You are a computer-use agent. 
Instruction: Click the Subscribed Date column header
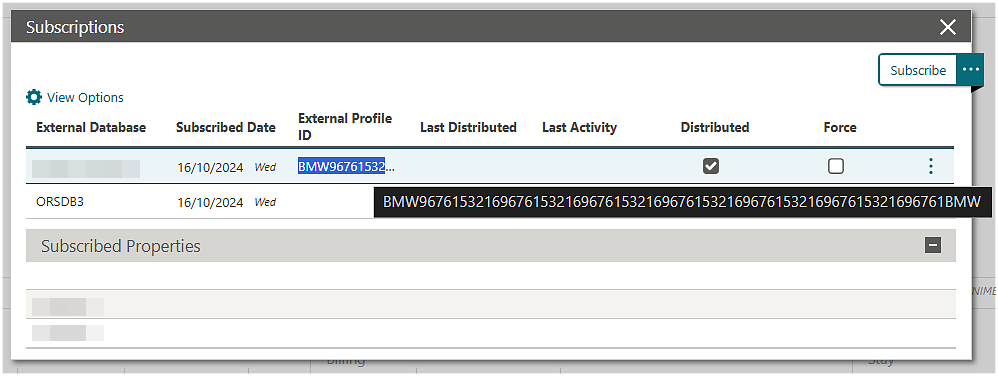coord(226,127)
